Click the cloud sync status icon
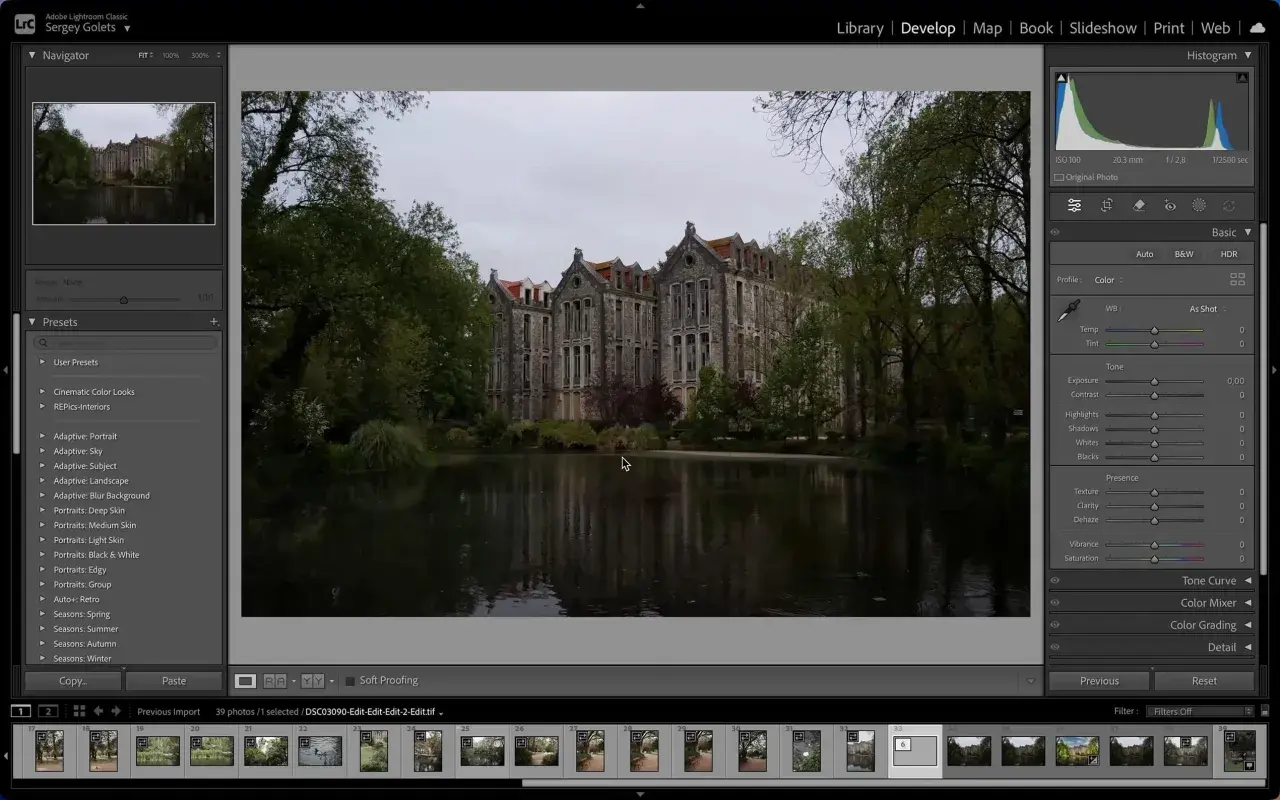The width and height of the screenshot is (1280, 800). [x=1257, y=27]
